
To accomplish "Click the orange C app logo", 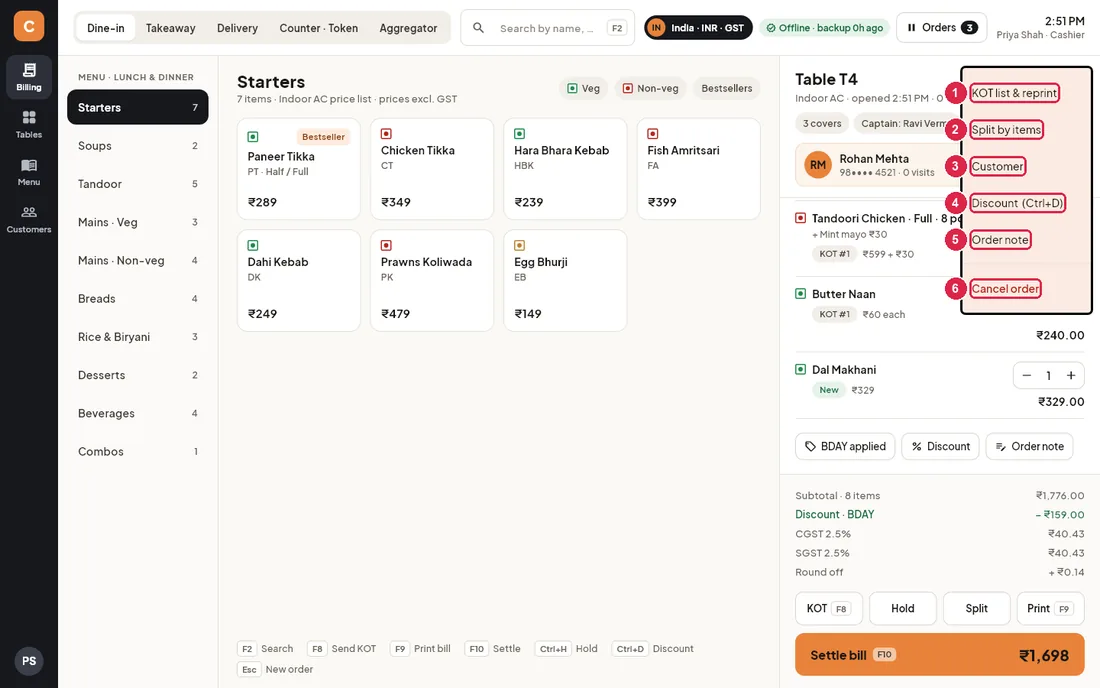I will click(x=29, y=26).
